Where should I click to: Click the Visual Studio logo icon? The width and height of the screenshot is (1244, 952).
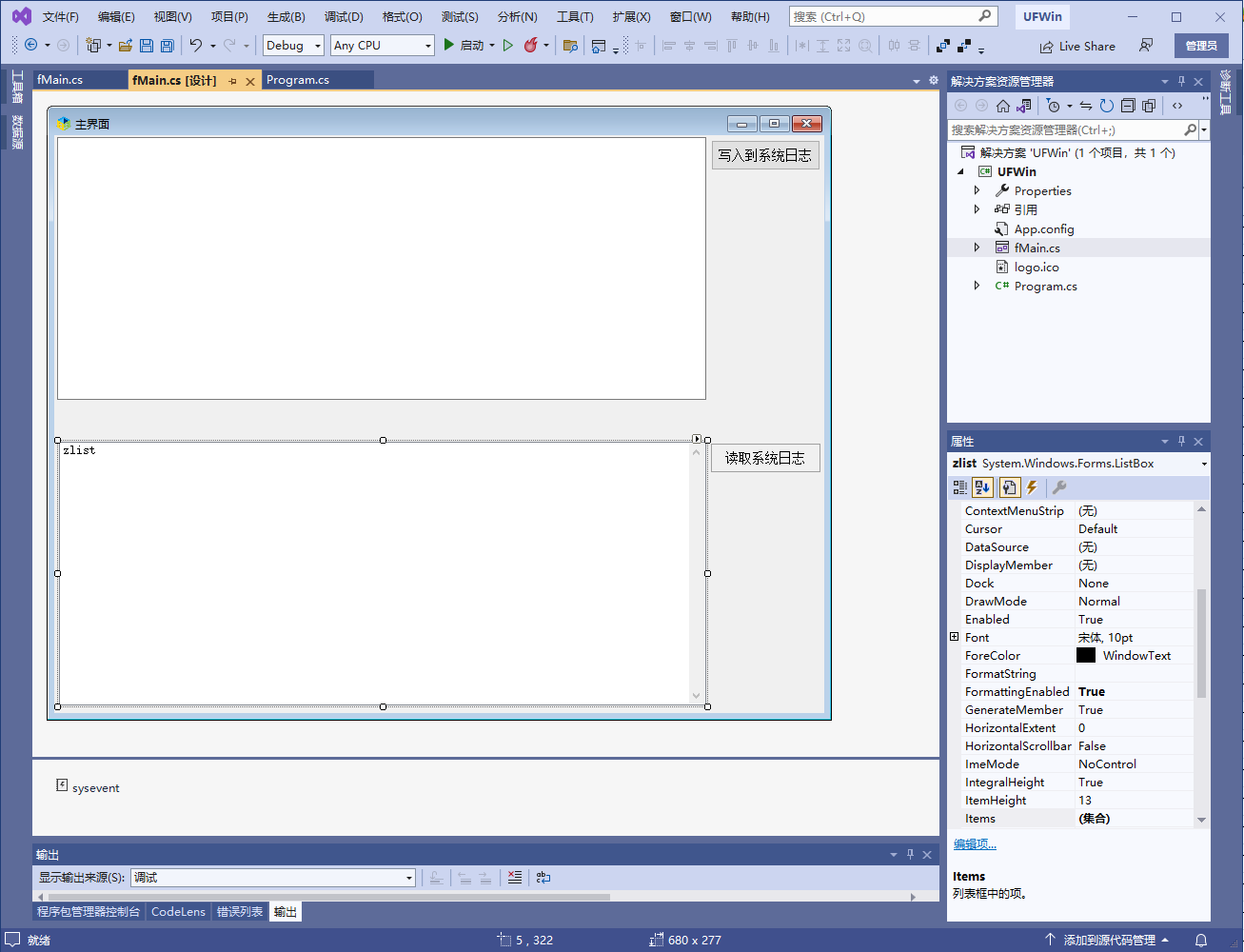21,16
